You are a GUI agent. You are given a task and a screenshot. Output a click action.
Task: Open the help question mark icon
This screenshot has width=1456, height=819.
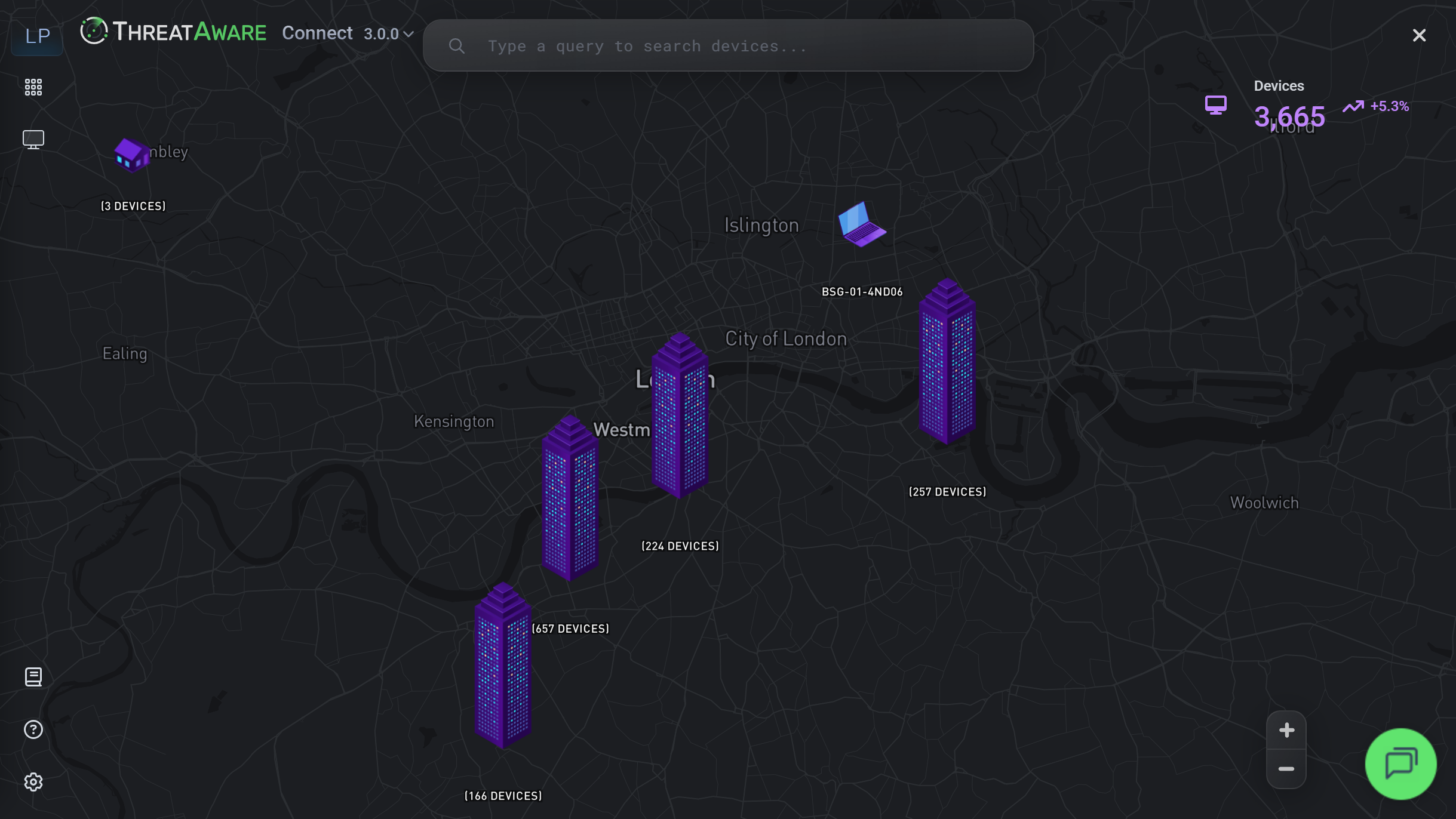33,729
